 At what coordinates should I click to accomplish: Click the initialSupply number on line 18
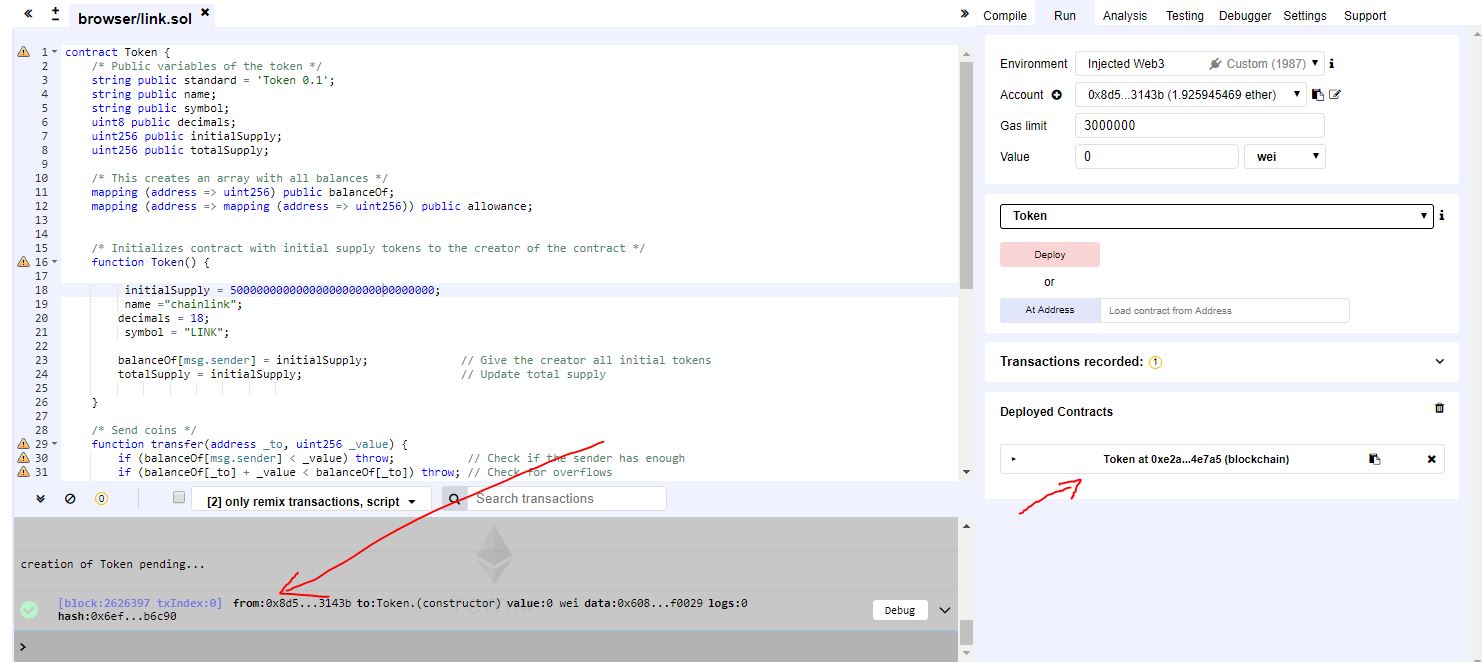pyautogui.click(x=332, y=290)
